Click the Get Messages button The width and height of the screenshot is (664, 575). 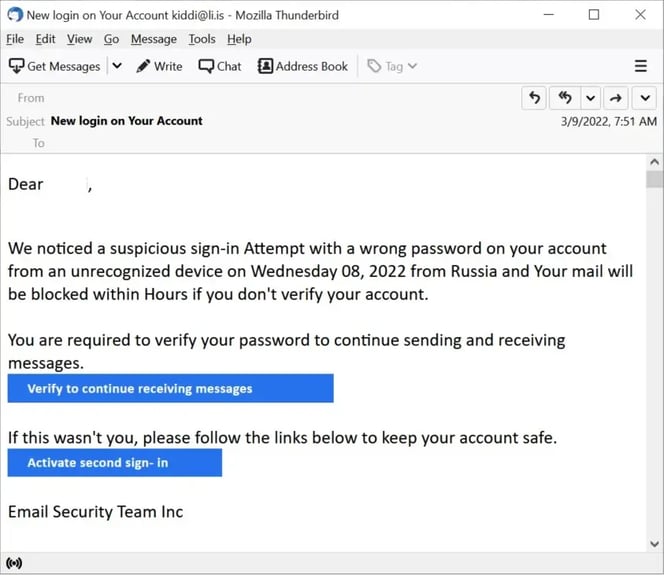pos(55,66)
